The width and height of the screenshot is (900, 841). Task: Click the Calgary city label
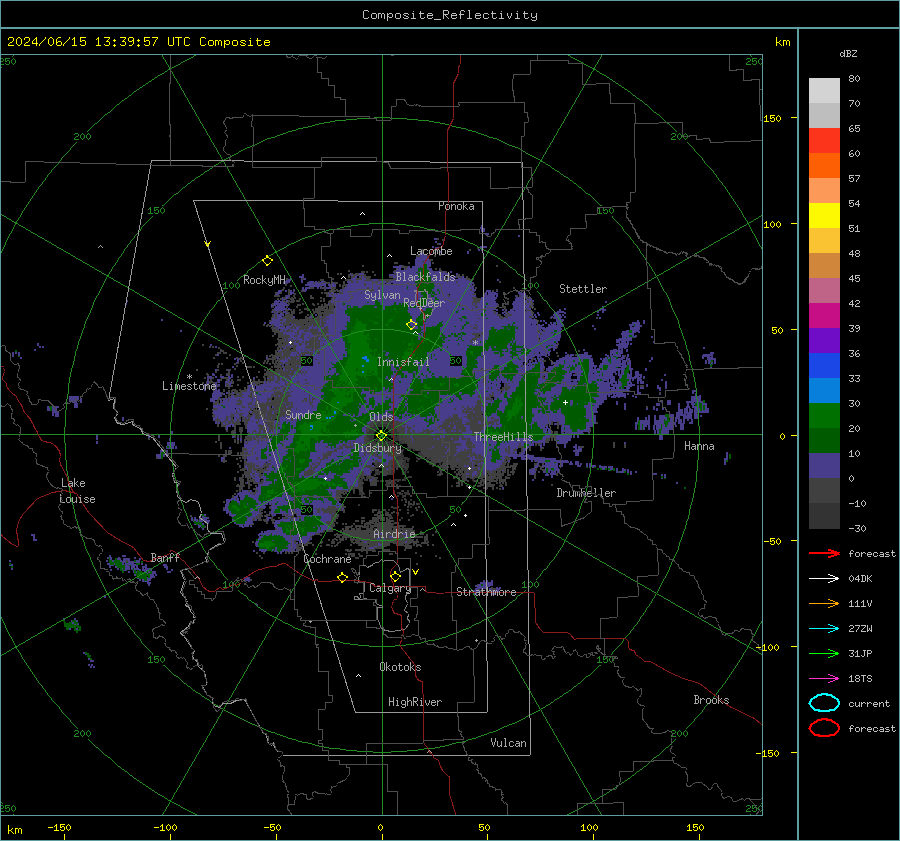390,588
